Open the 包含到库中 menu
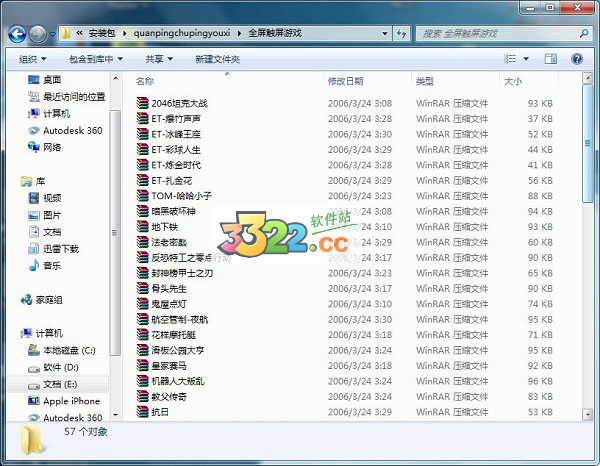 (x=96, y=59)
